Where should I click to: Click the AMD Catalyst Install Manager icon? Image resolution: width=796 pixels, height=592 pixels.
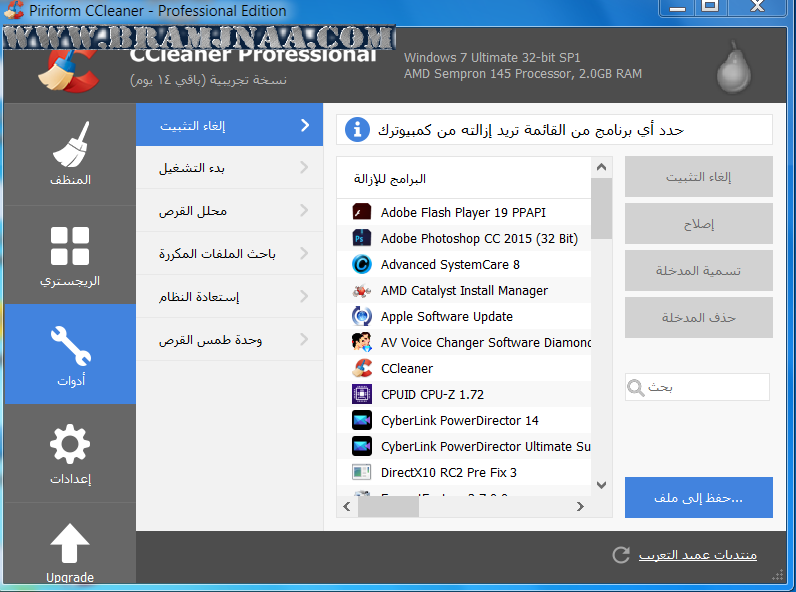pos(361,290)
